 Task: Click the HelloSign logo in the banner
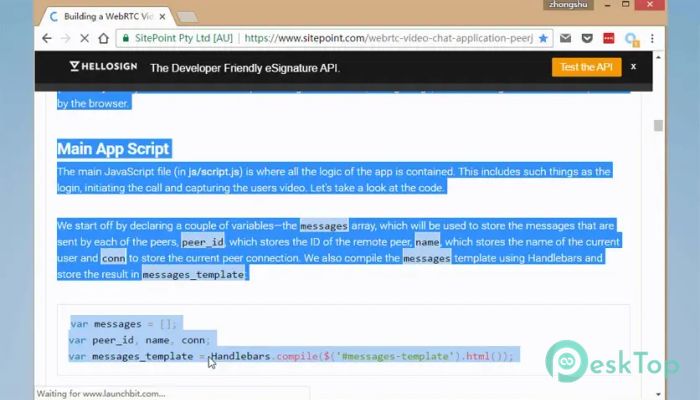(x=104, y=67)
